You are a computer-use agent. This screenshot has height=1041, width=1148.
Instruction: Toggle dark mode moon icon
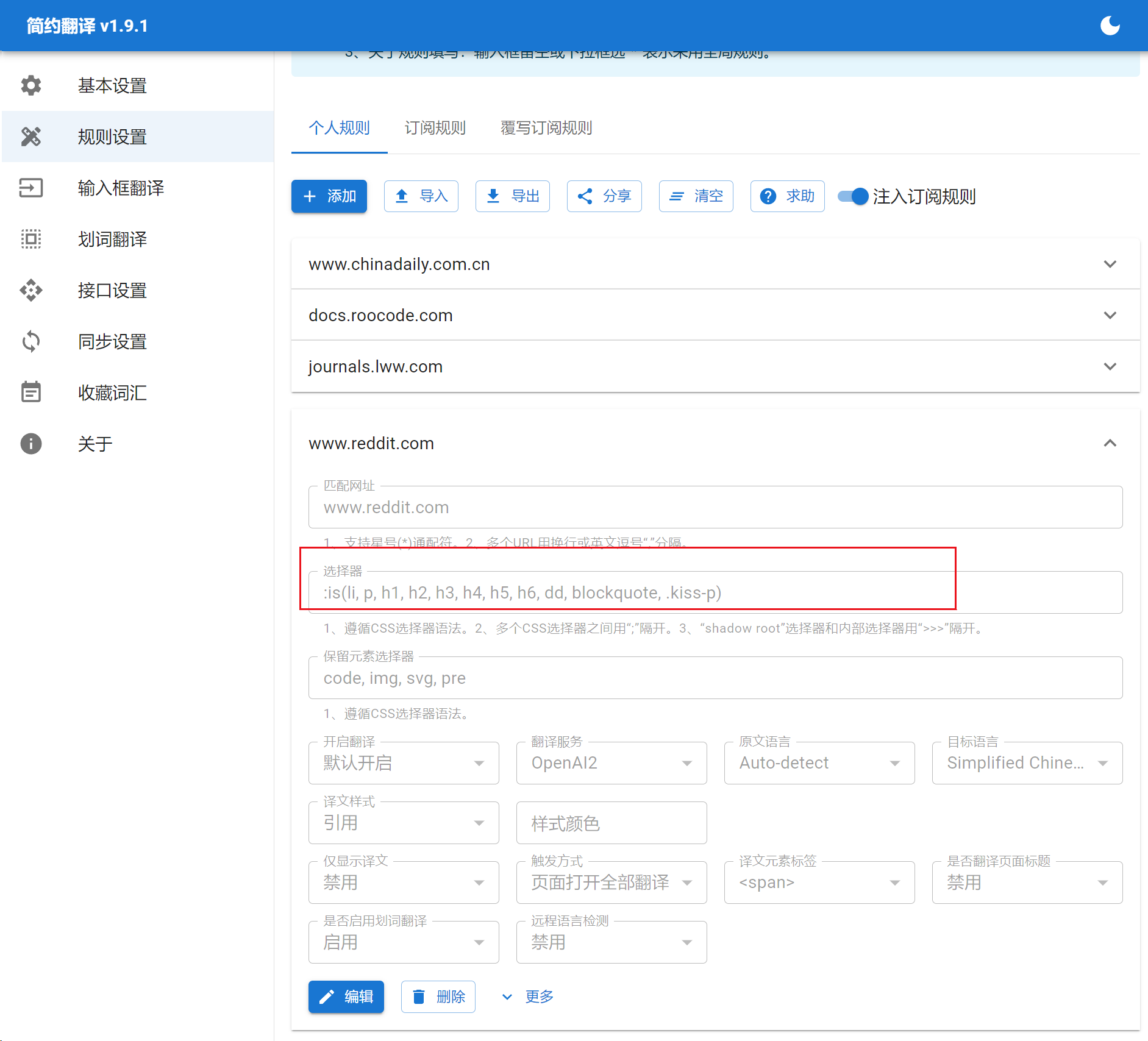(x=1110, y=26)
